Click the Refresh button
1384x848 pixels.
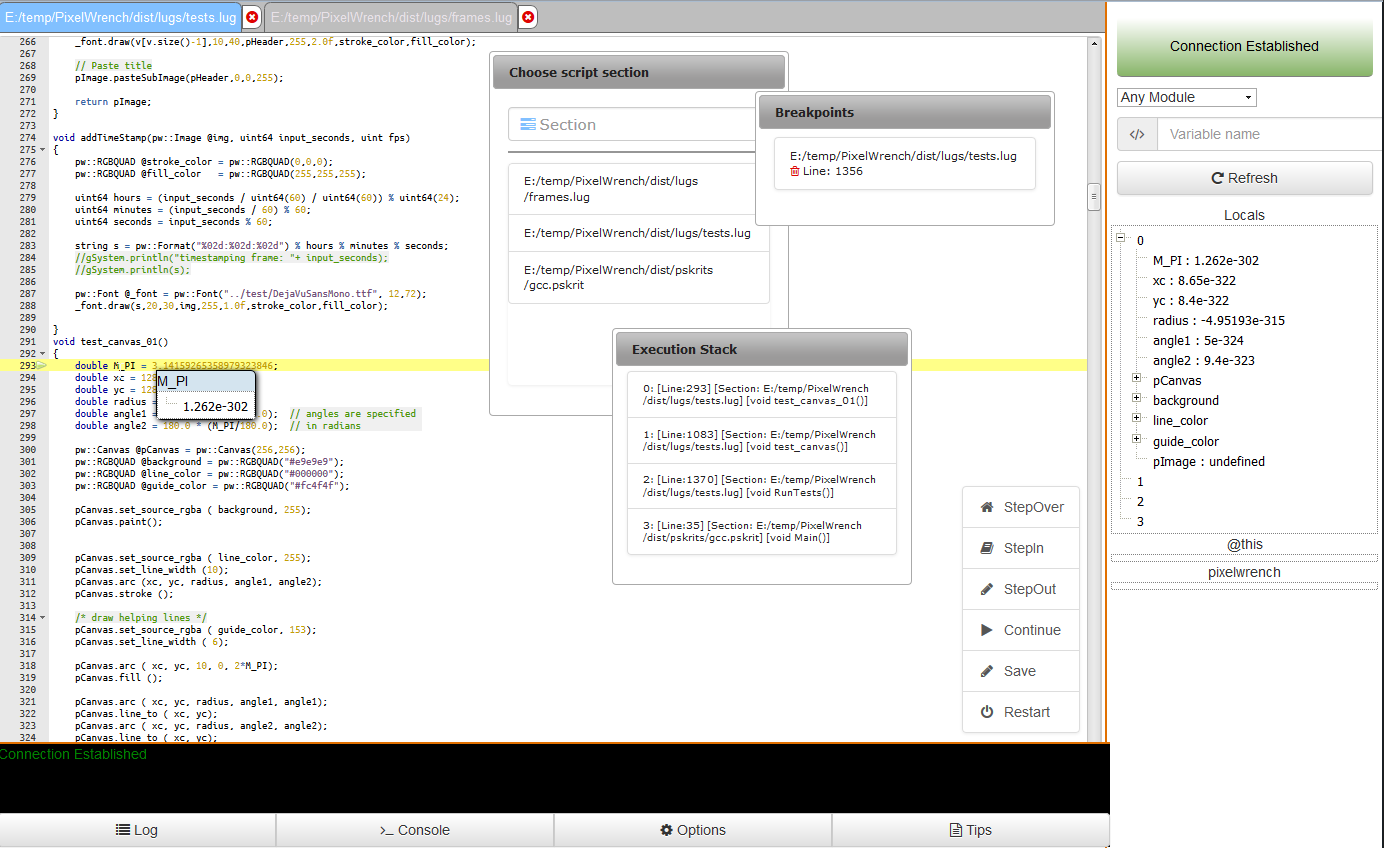tap(1244, 178)
